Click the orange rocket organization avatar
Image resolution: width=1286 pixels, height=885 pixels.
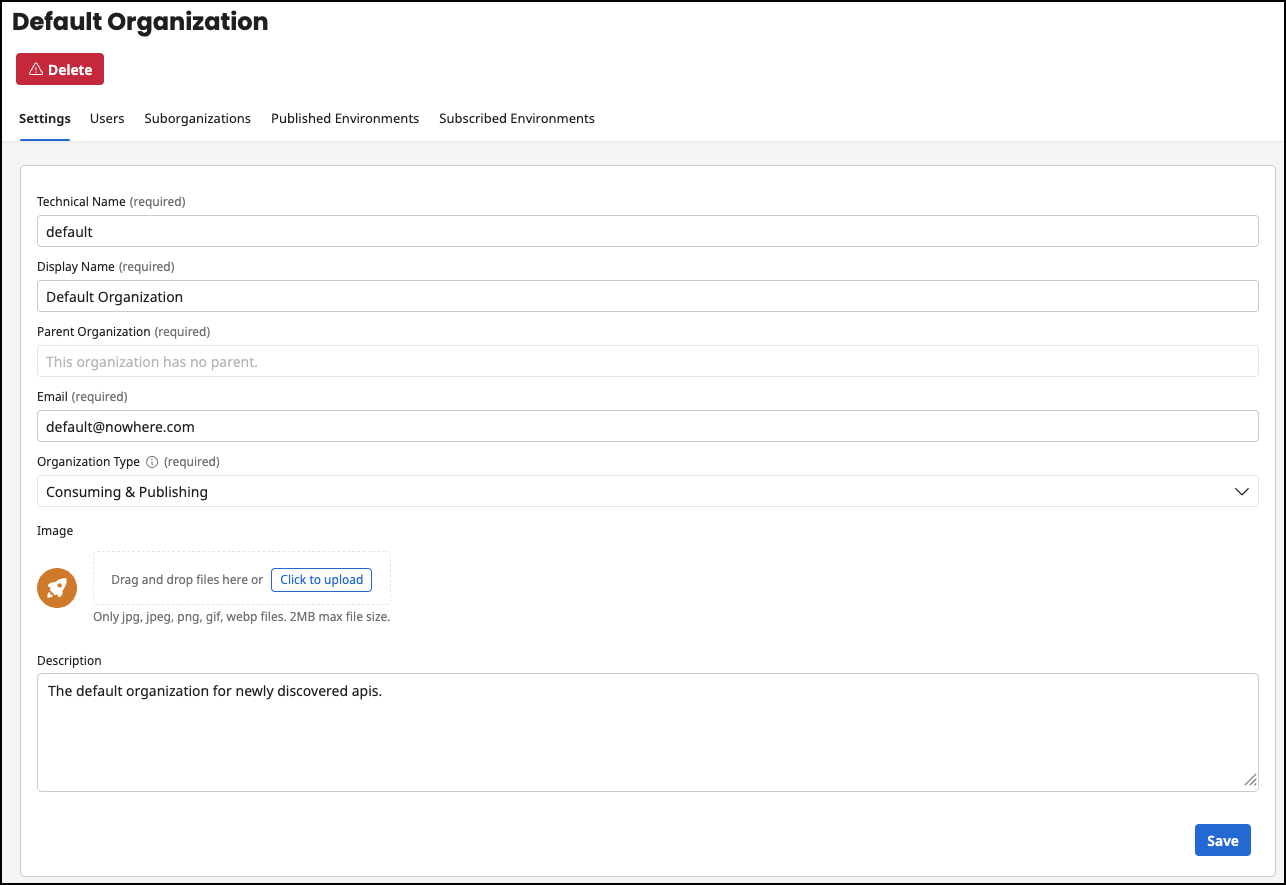57,588
